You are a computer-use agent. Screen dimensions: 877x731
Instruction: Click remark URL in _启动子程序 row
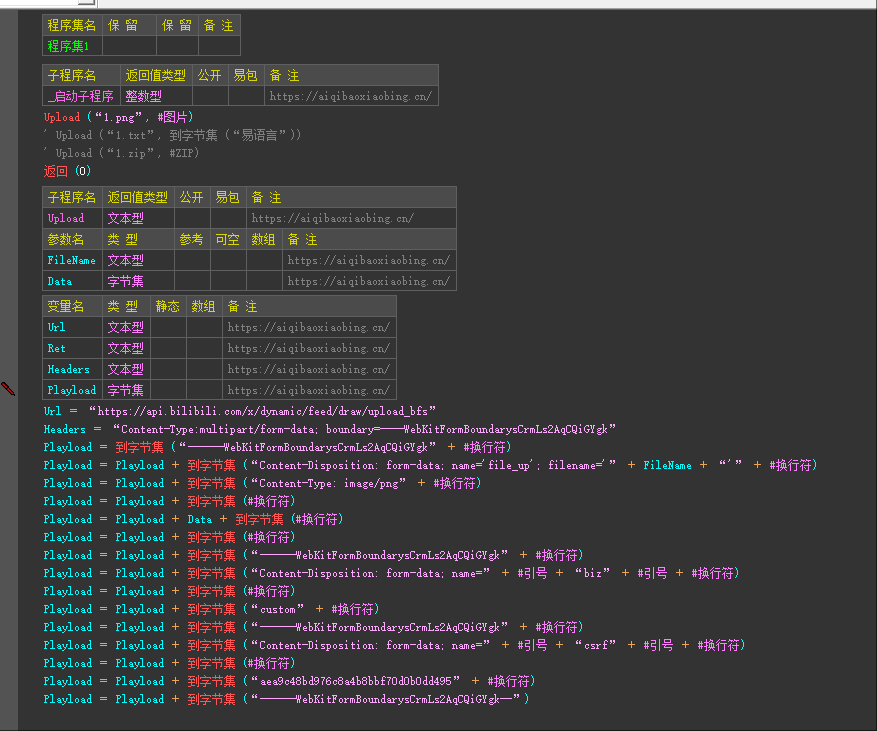click(x=351, y=96)
